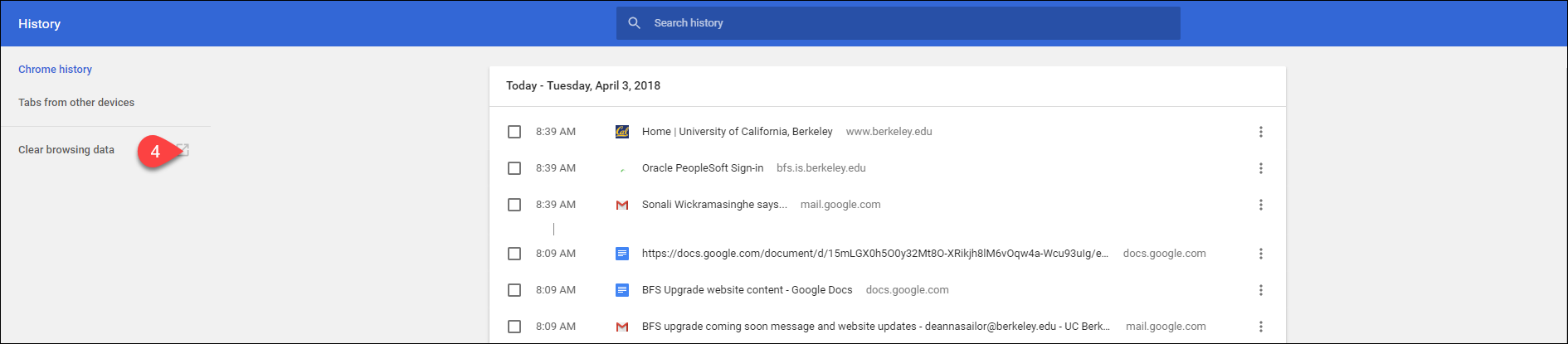Click the Berkeley favicon next to Home entry
Image resolution: width=1568 pixels, height=344 pixels.
[x=622, y=132]
